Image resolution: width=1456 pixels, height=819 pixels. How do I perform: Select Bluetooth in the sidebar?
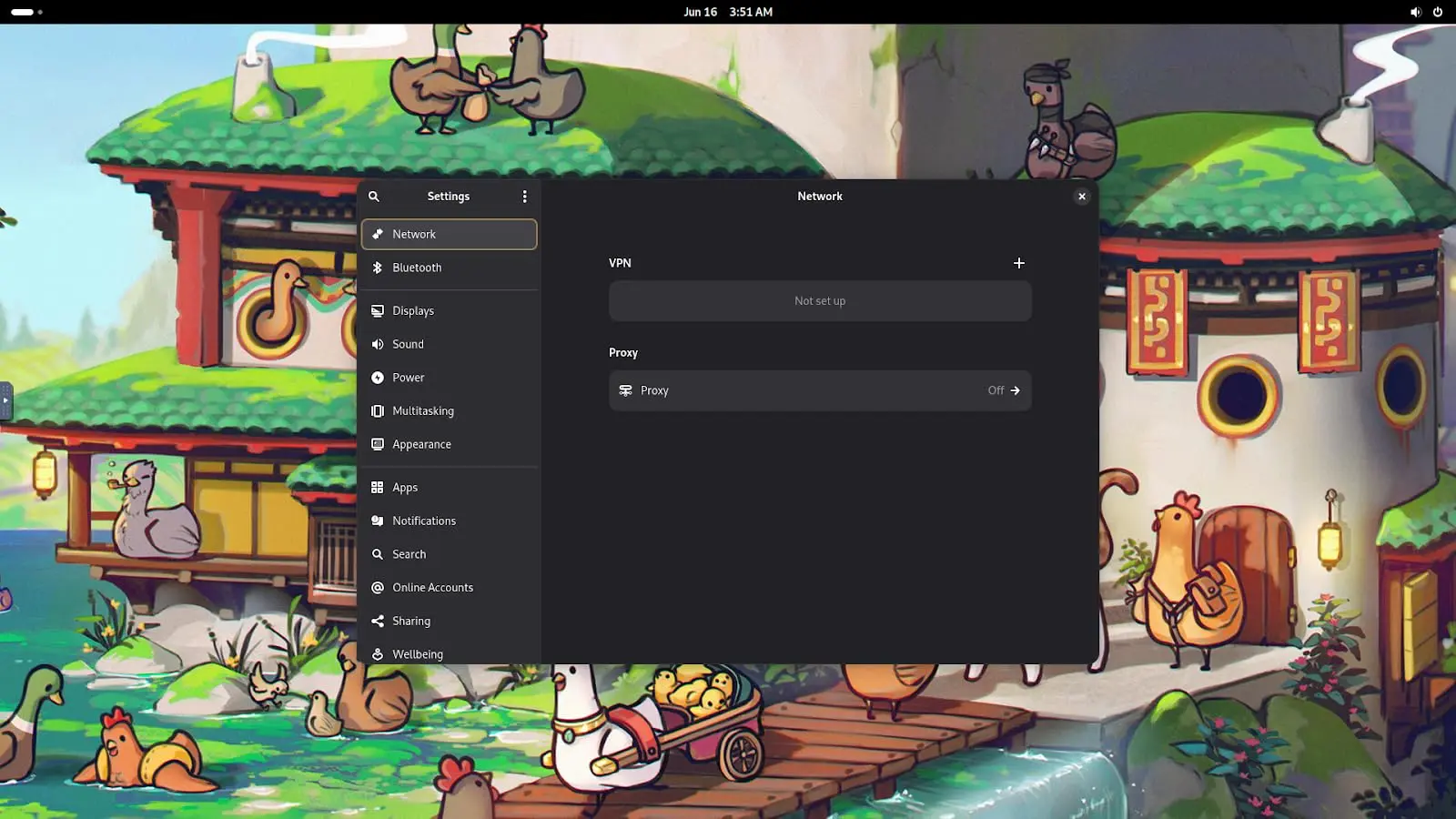[x=449, y=268]
